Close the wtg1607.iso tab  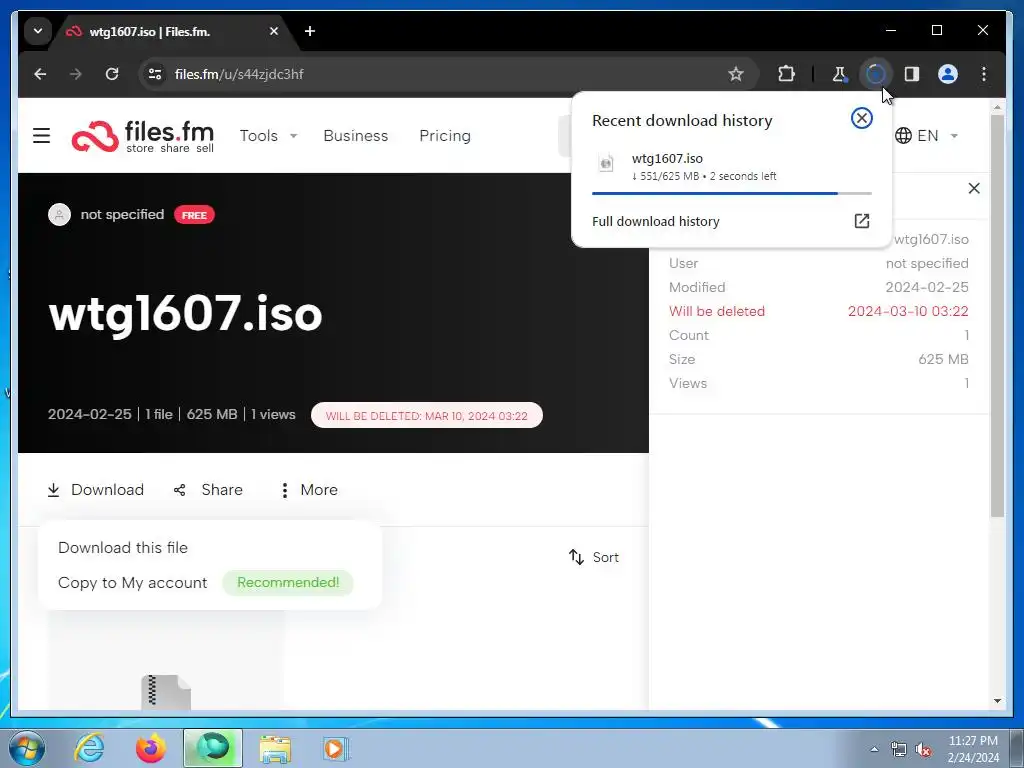click(274, 31)
